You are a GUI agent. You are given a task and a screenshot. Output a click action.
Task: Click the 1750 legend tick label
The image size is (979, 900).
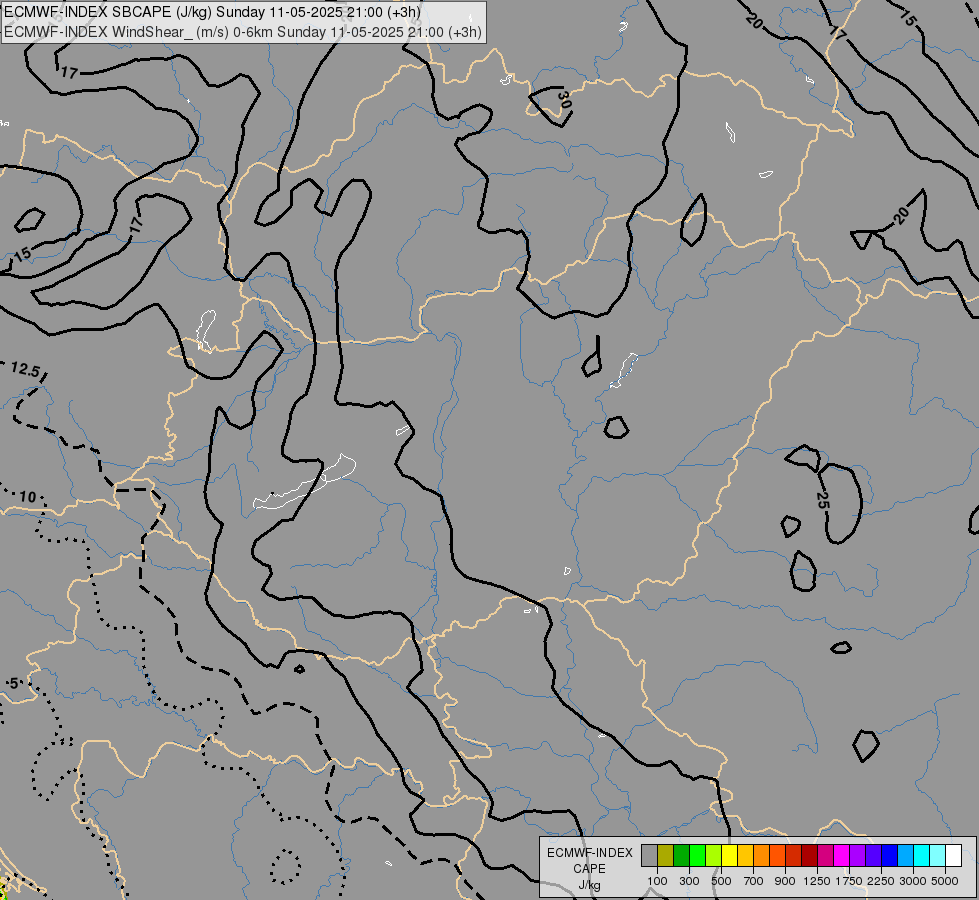point(849,881)
